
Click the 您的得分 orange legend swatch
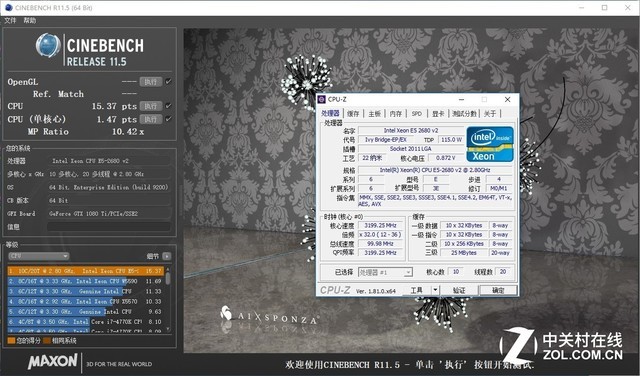[11, 340]
